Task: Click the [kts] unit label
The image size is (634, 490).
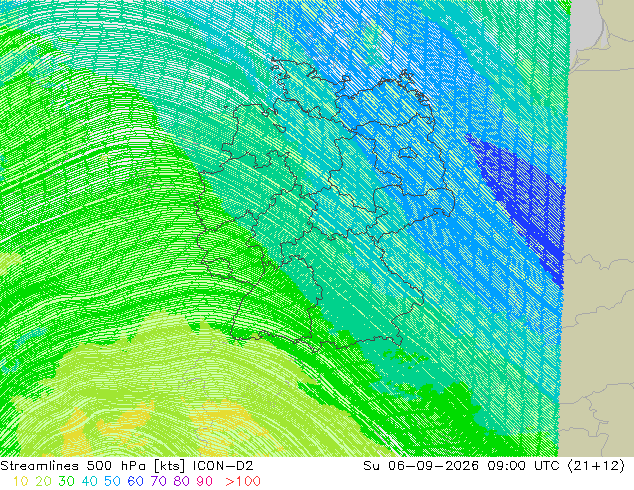Action: pyautogui.click(x=170, y=466)
